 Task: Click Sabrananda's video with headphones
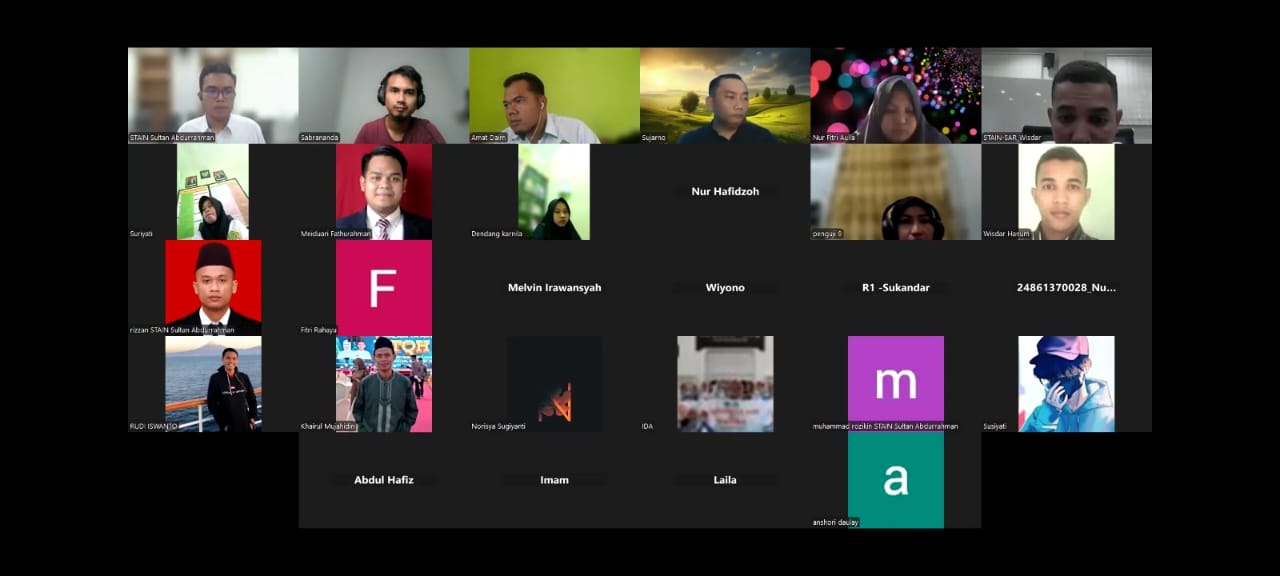(x=384, y=96)
